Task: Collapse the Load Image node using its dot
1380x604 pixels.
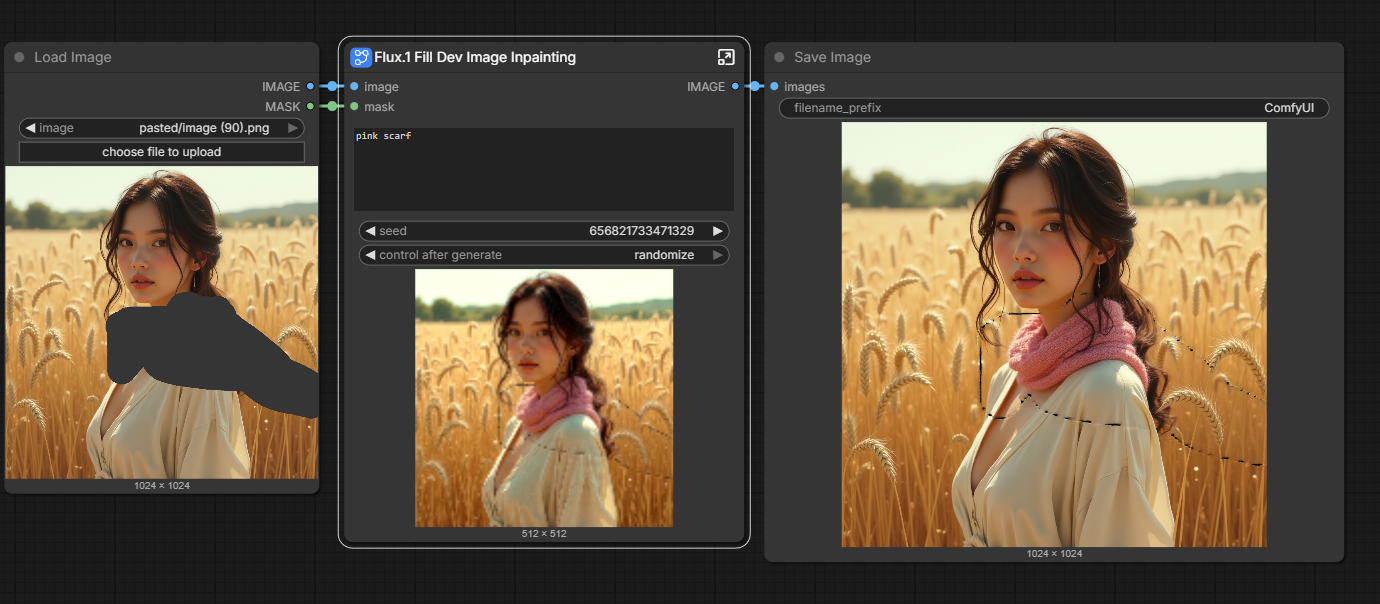Action: (19, 57)
